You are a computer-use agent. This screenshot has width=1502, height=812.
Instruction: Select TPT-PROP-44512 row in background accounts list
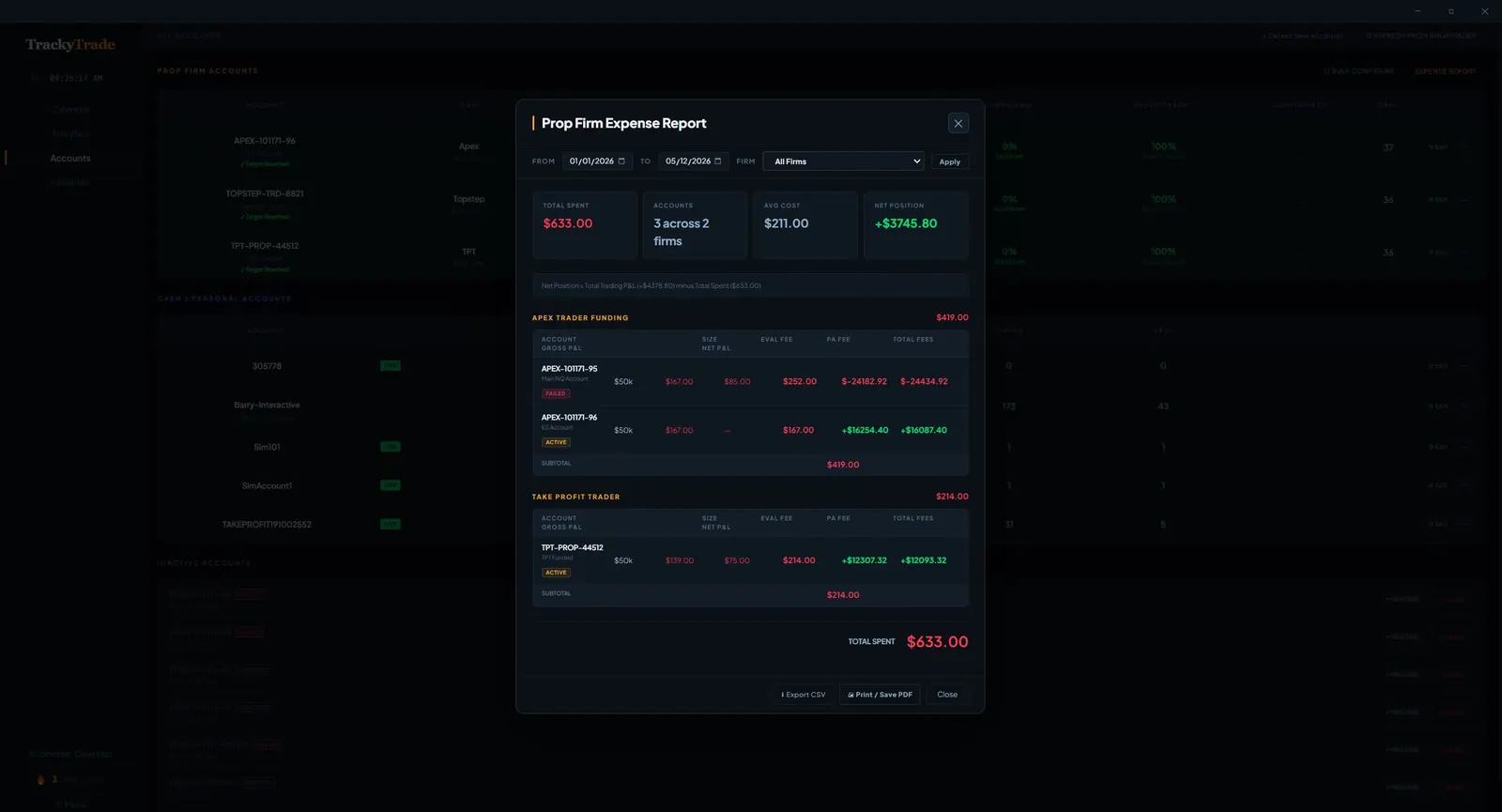(x=265, y=246)
